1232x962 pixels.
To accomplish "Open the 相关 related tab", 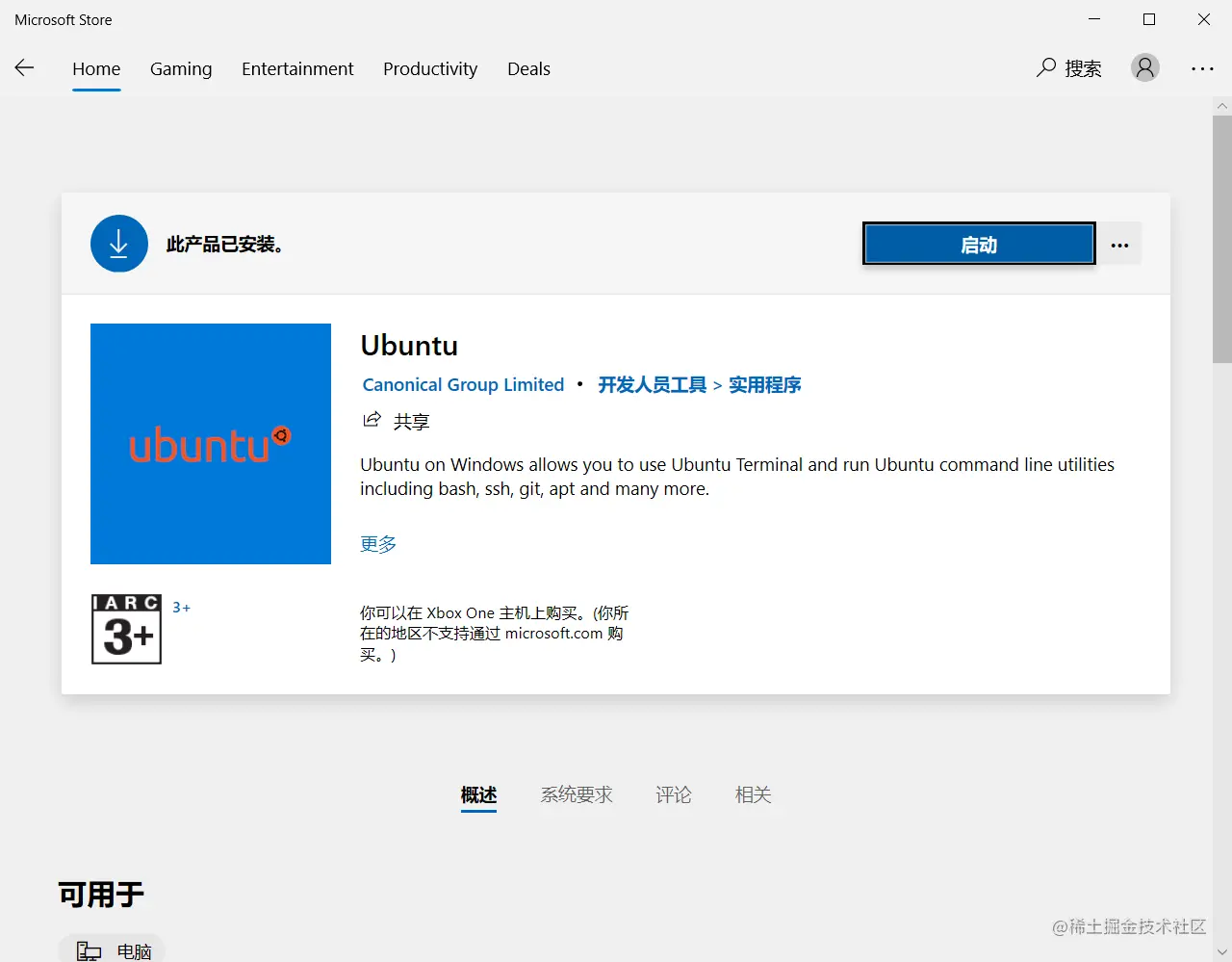I will [x=754, y=794].
